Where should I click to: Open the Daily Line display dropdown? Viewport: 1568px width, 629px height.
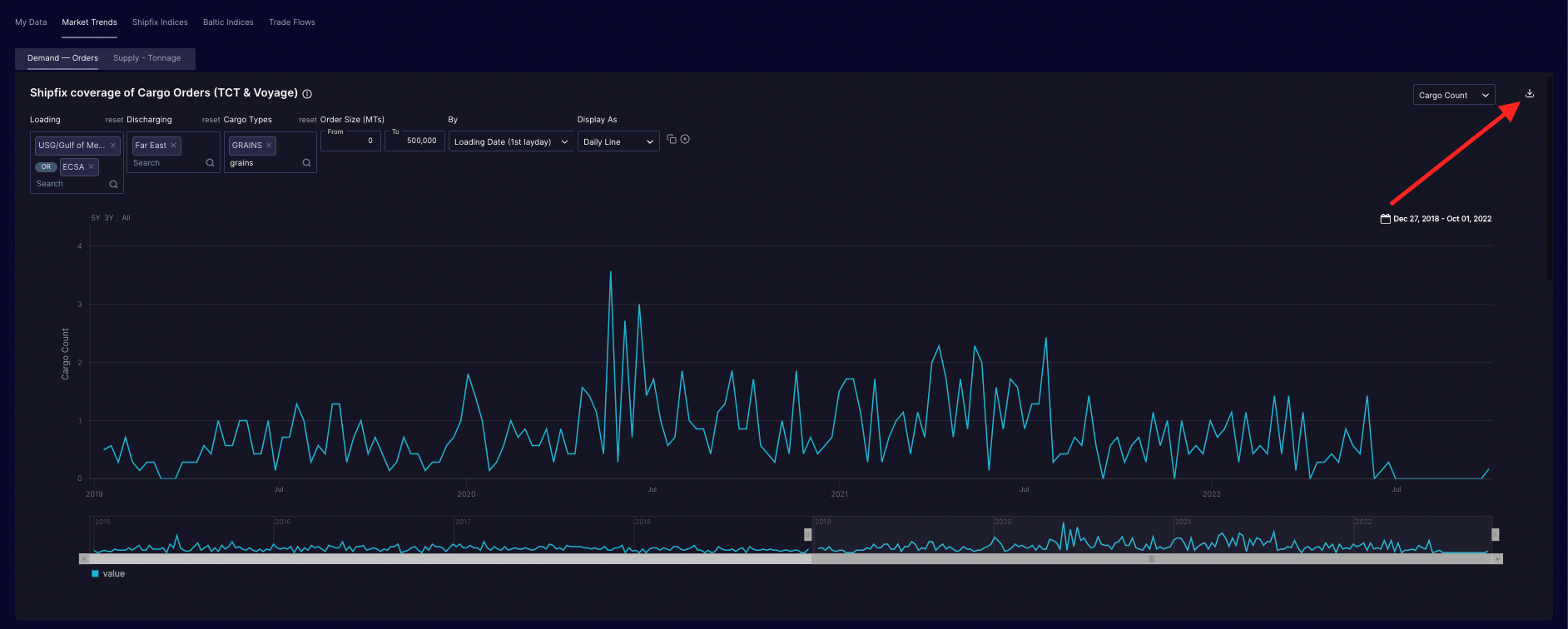[618, 142]
